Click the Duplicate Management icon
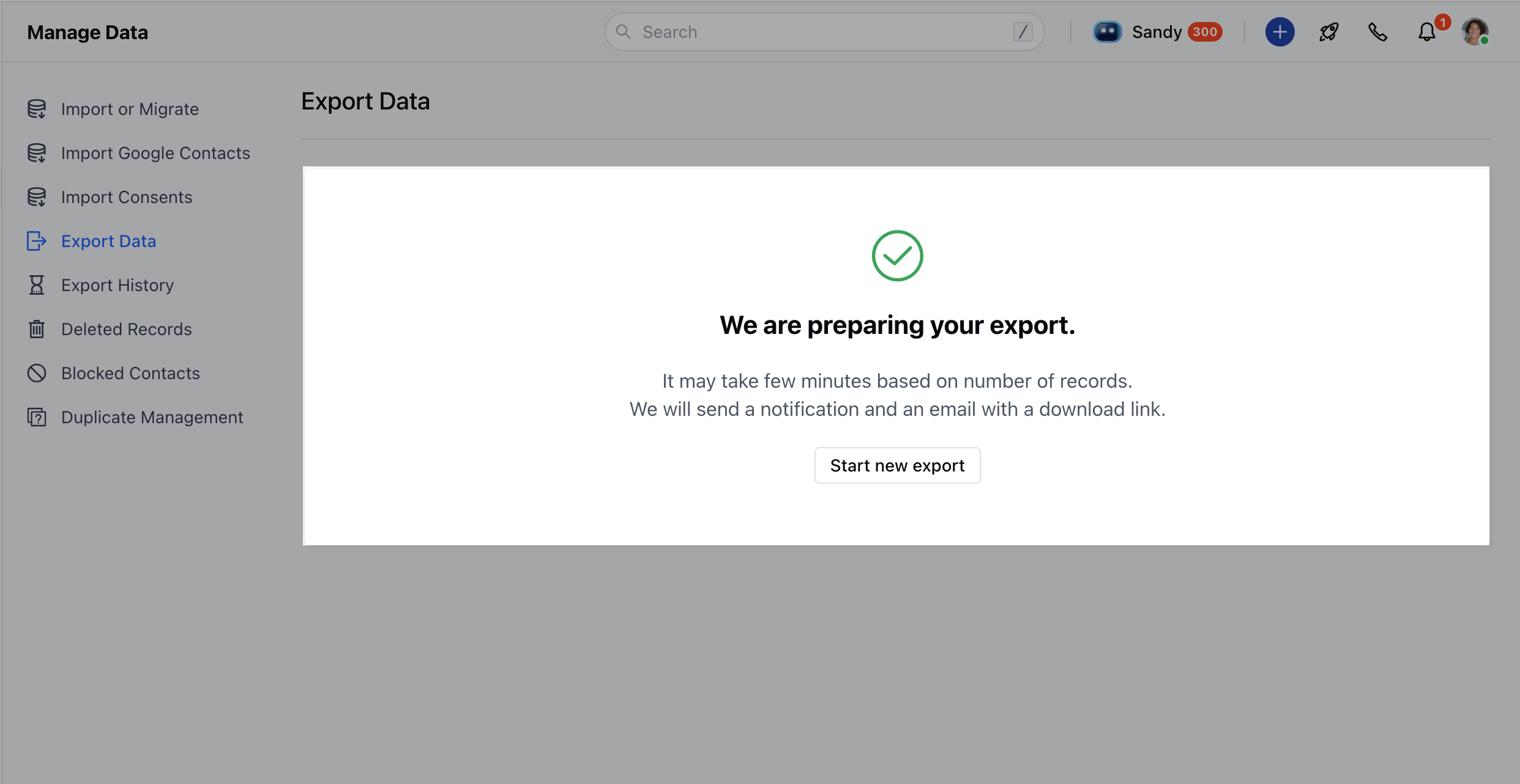Image resolution: width=1520 pixels, height=784 pixels. 37,417
